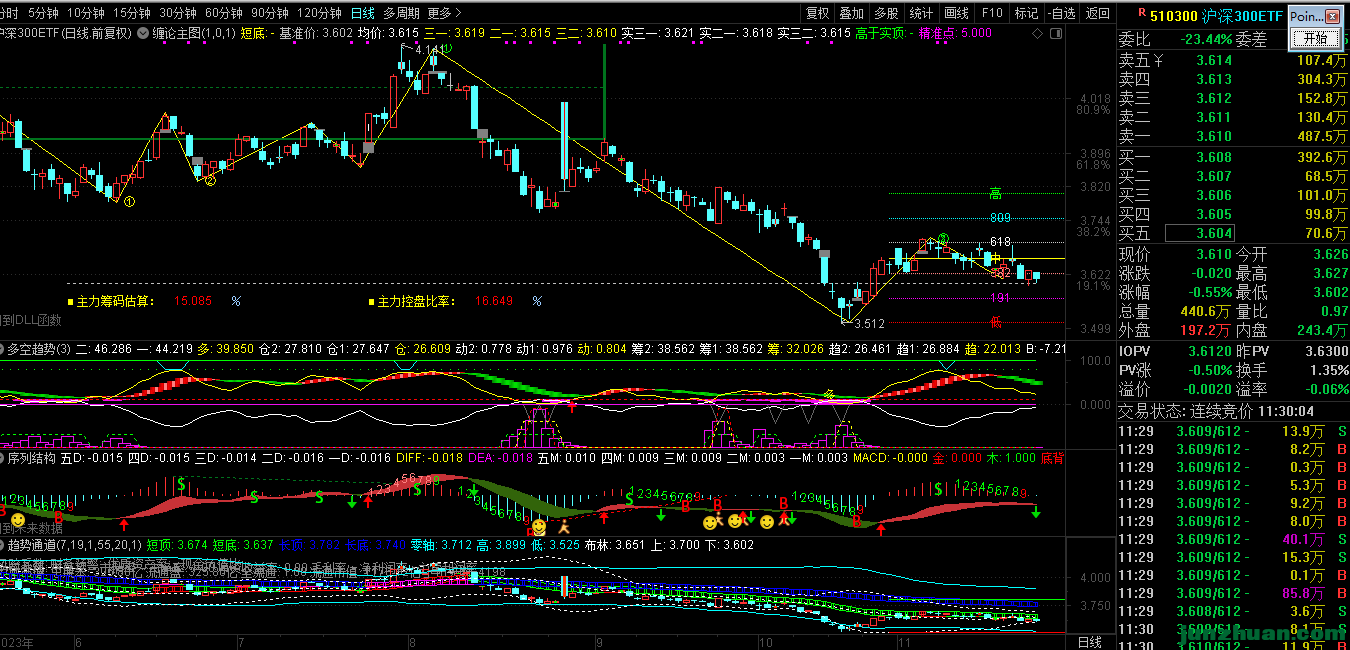This screenshot has height=650, width=1350.
Task: Click the 主力筹码估算 15.085 readout
Action: tap(155, 301)
